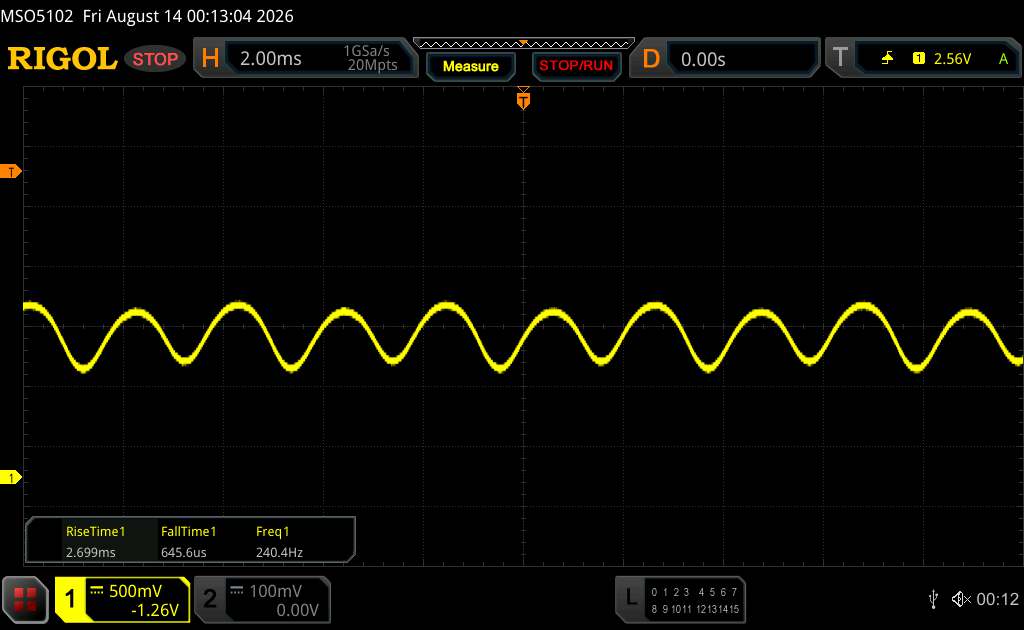Click the waveform memory position bar at top
Image resolution: width=1024 pixels, height=630 pixels.
point(524,44)
